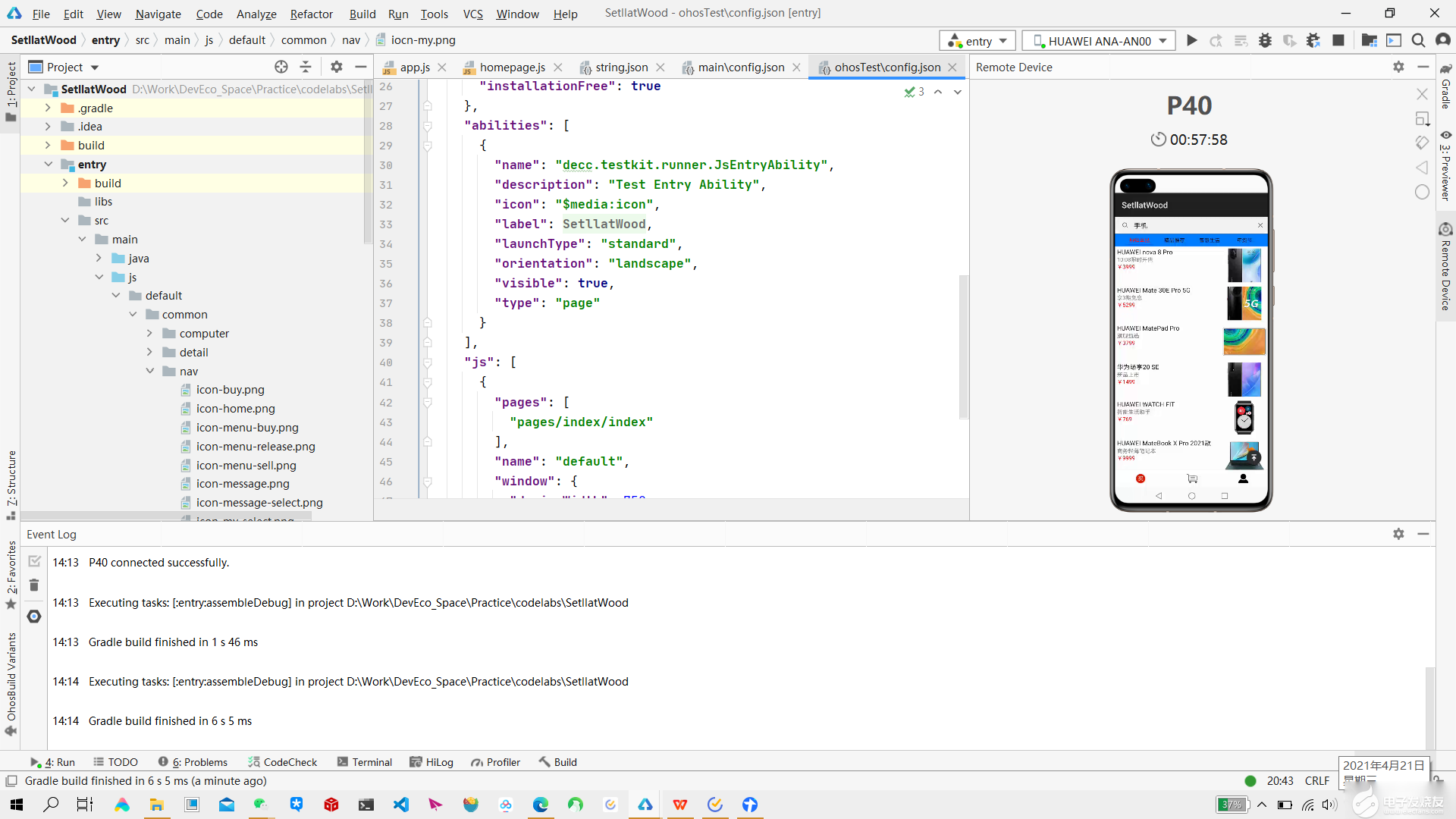Collapse the entry module node
Image resolution: width=1456 pixels, height=819 pixels.
tap(48, 164)
